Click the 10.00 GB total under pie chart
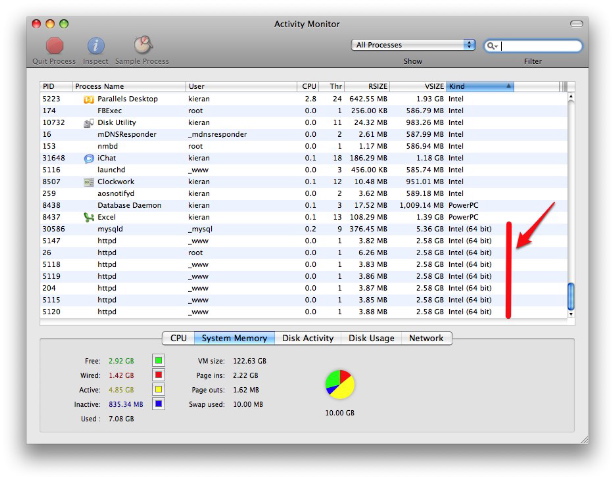This screenshot has width=615, height=480. coord(340,413)
